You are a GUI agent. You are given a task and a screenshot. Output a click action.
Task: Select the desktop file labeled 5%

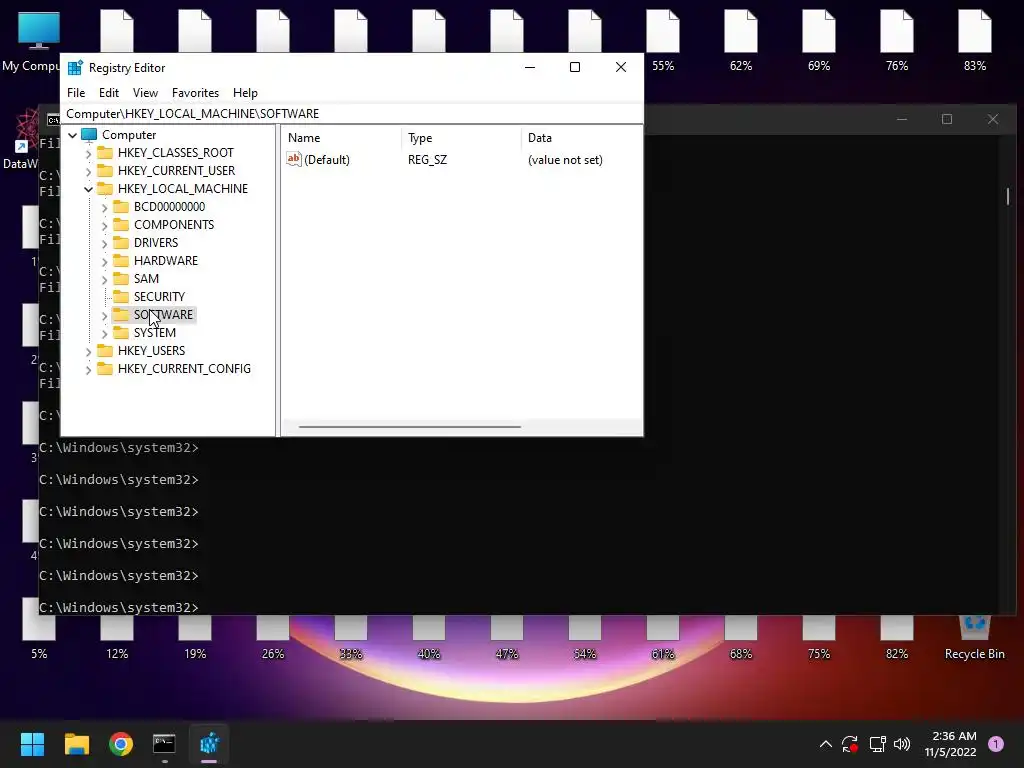coord(39,630)
